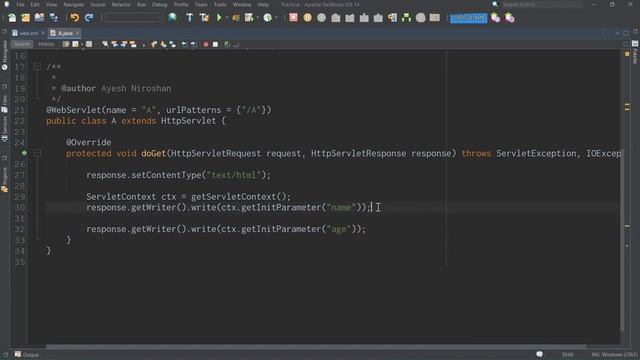Open the Run Project dropdown arrow
Viewport: 640px width, 360px height.
tap(227, 18)
